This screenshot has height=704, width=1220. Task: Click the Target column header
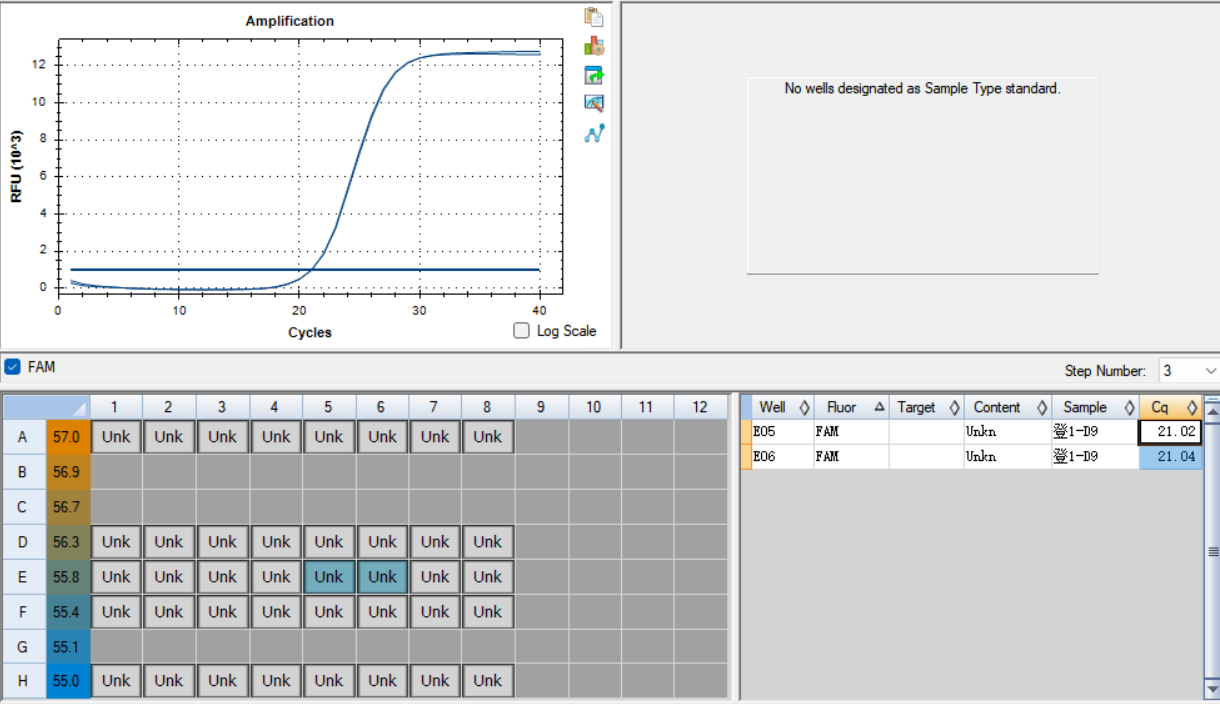click(926, 407)
